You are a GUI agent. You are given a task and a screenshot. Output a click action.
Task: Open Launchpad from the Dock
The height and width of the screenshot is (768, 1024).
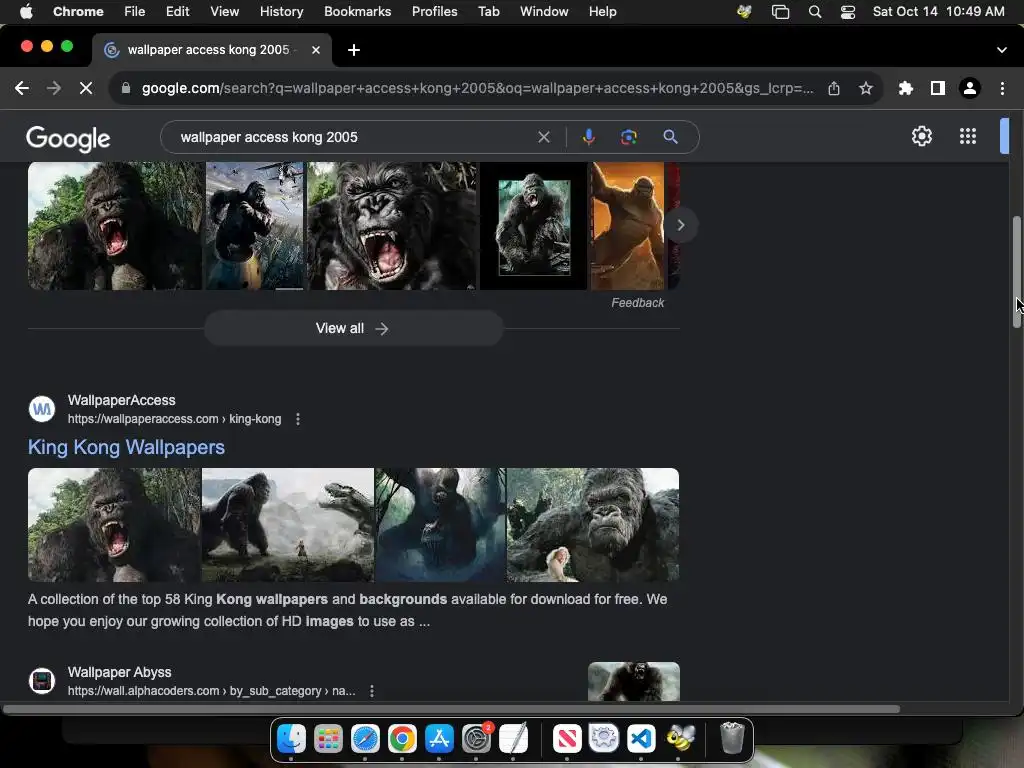coord(328,739)
